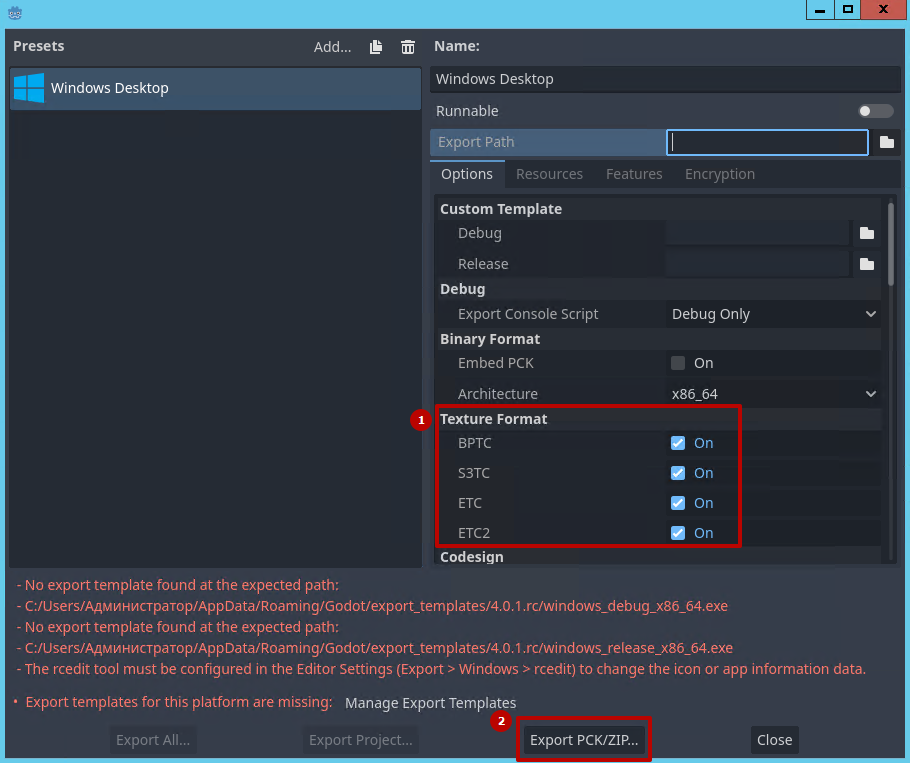
Task: Click the Export Project... button
Action: (360, 740)
